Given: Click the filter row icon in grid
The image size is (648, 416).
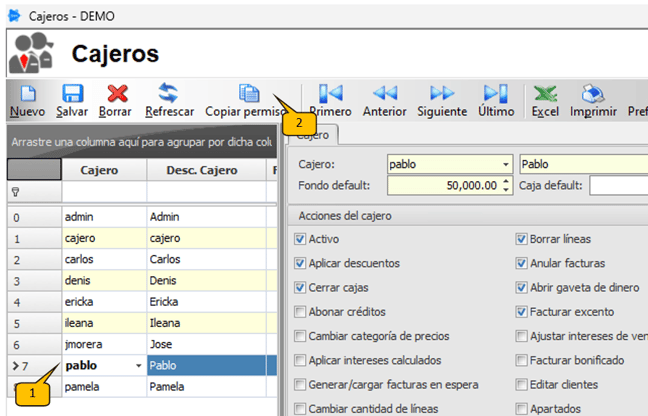Looking at the screenshot, I should coord(16,192).
